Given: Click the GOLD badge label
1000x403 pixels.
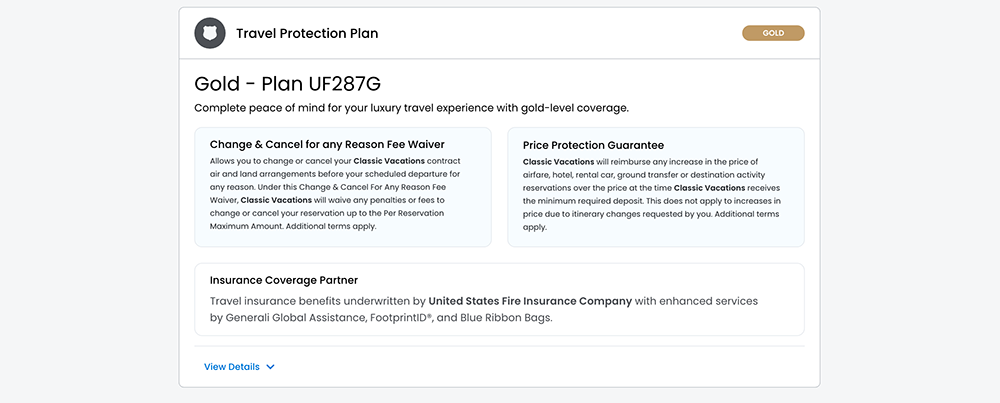Looking at the screenshot, I should click(773, 33).
